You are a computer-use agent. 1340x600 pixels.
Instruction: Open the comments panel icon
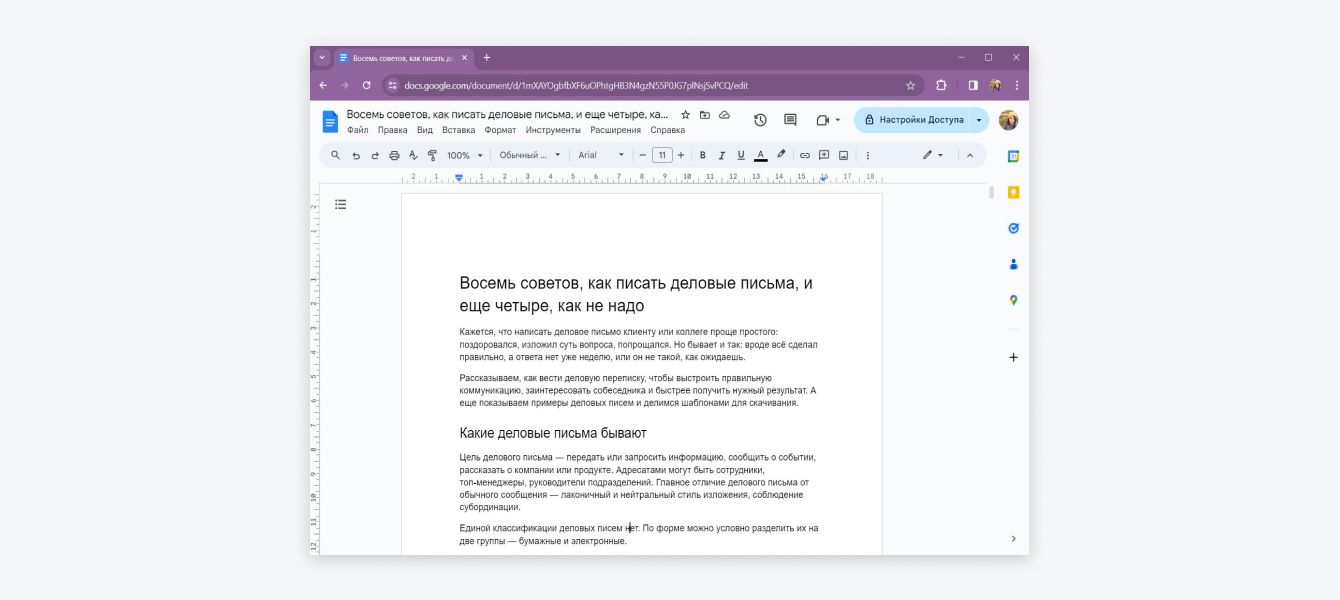tap(790, 120)
